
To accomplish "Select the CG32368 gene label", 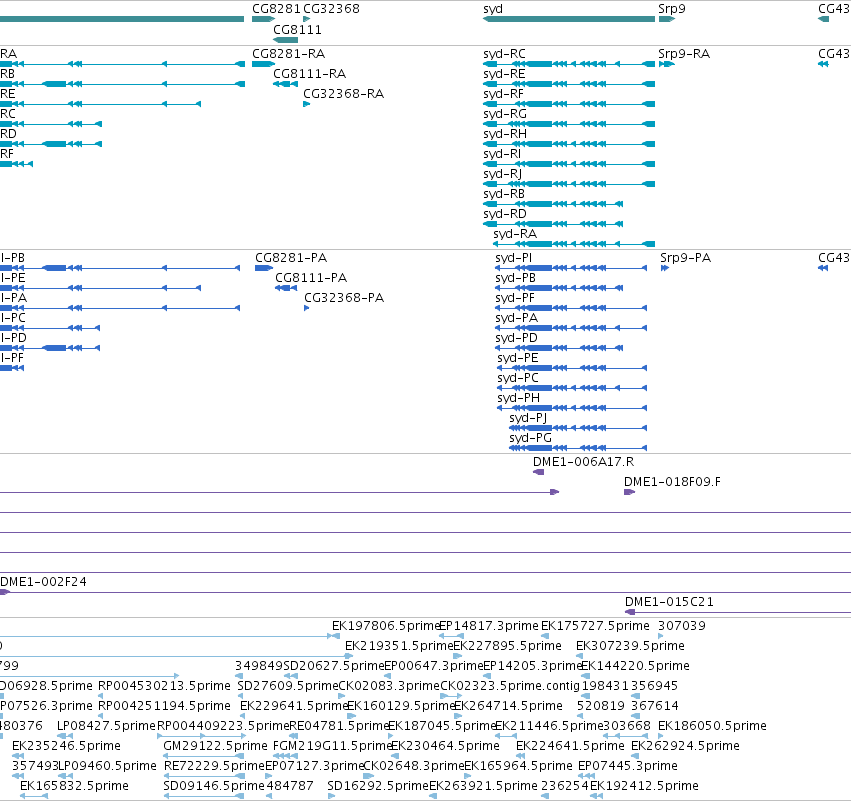I will (331, 9).
